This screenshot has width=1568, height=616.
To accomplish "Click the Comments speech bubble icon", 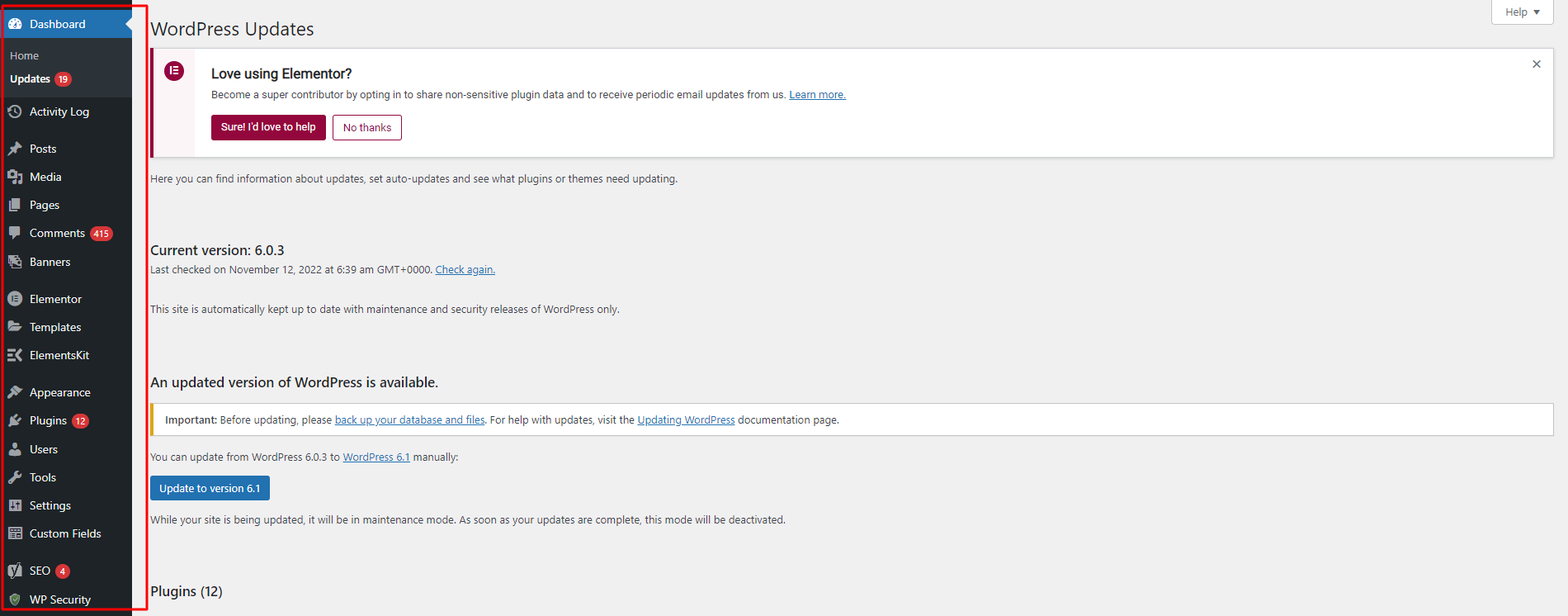I will click(15, 233).
